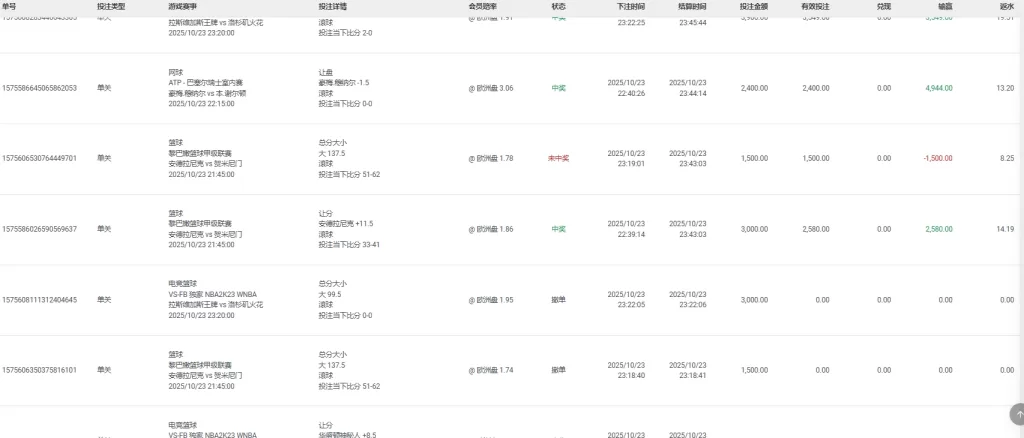Click the 投注类型 column header
Viewport: 1024px width, 438px height.
tap(111, 6)
